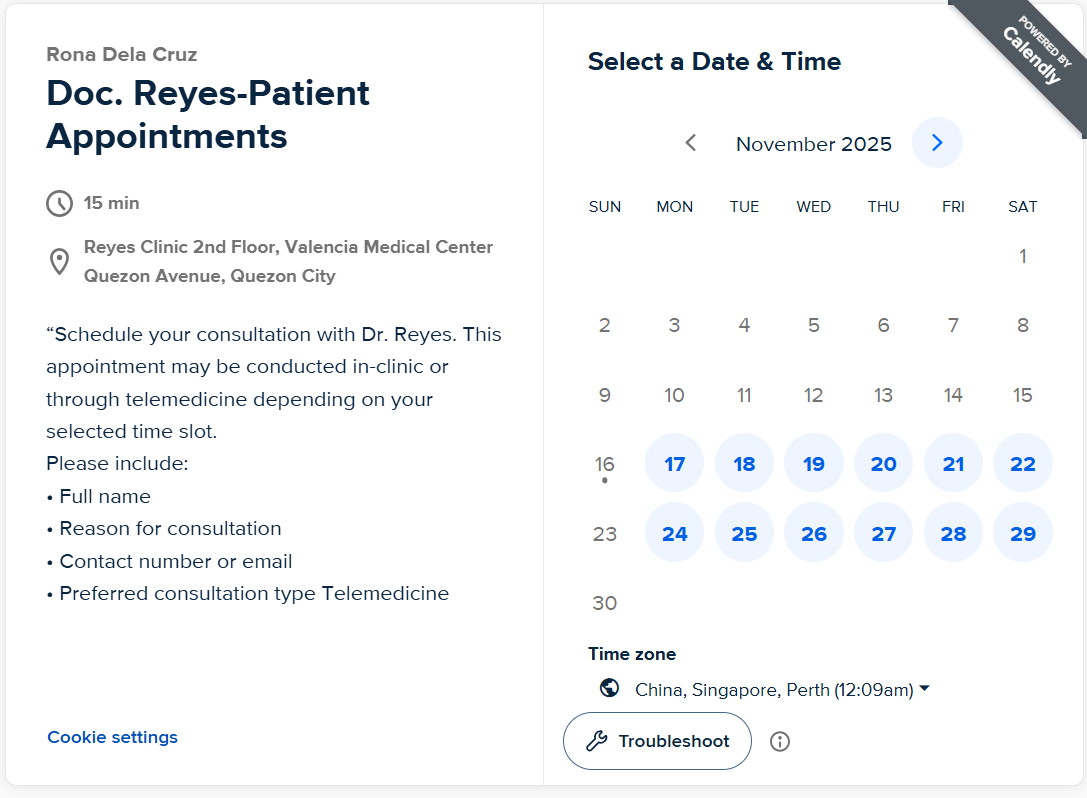
Task: Pick November 29 on calendar
Action: (1022, 533)
